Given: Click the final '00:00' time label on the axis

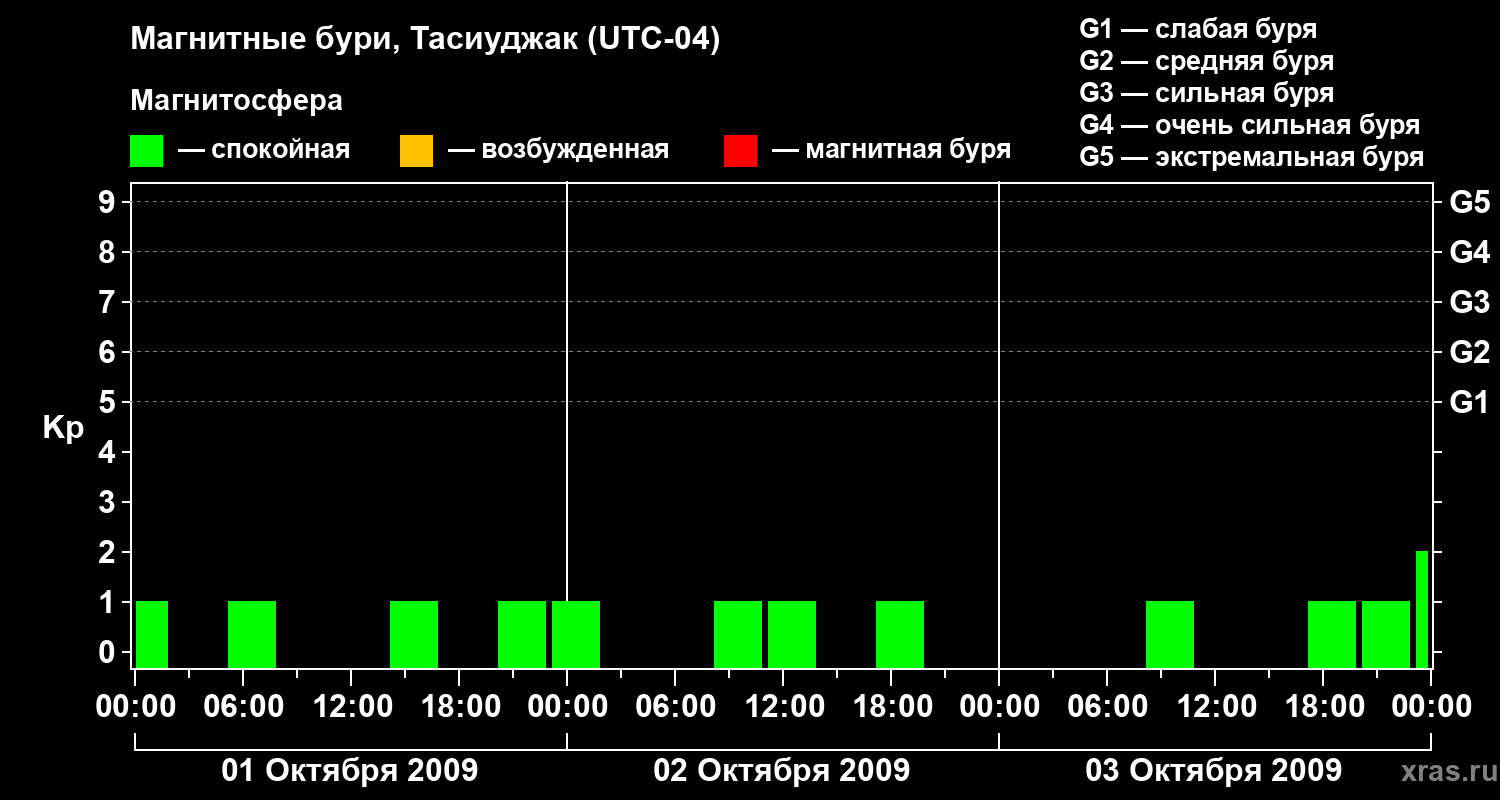Looking at the screenshot, I should point(1430,707).
